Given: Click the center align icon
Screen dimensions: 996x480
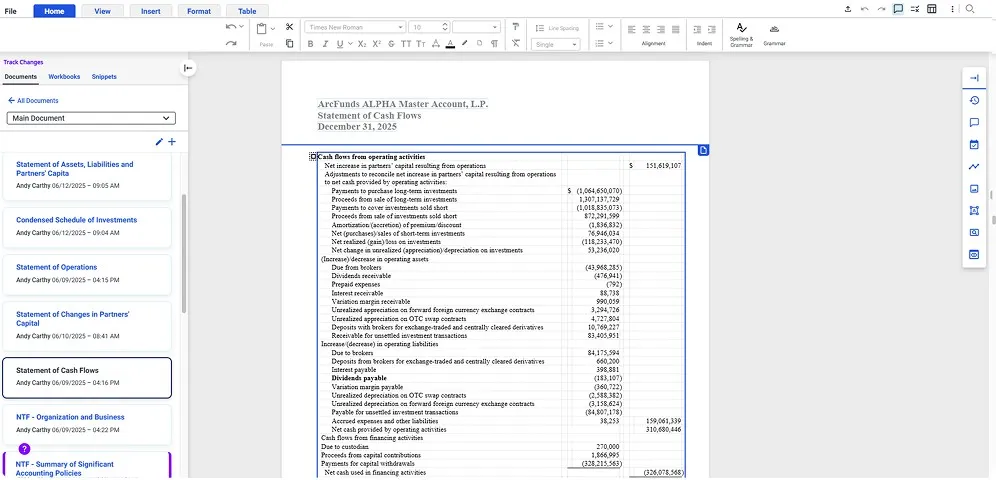Looking at the screenshot, I should click(646, 29).
